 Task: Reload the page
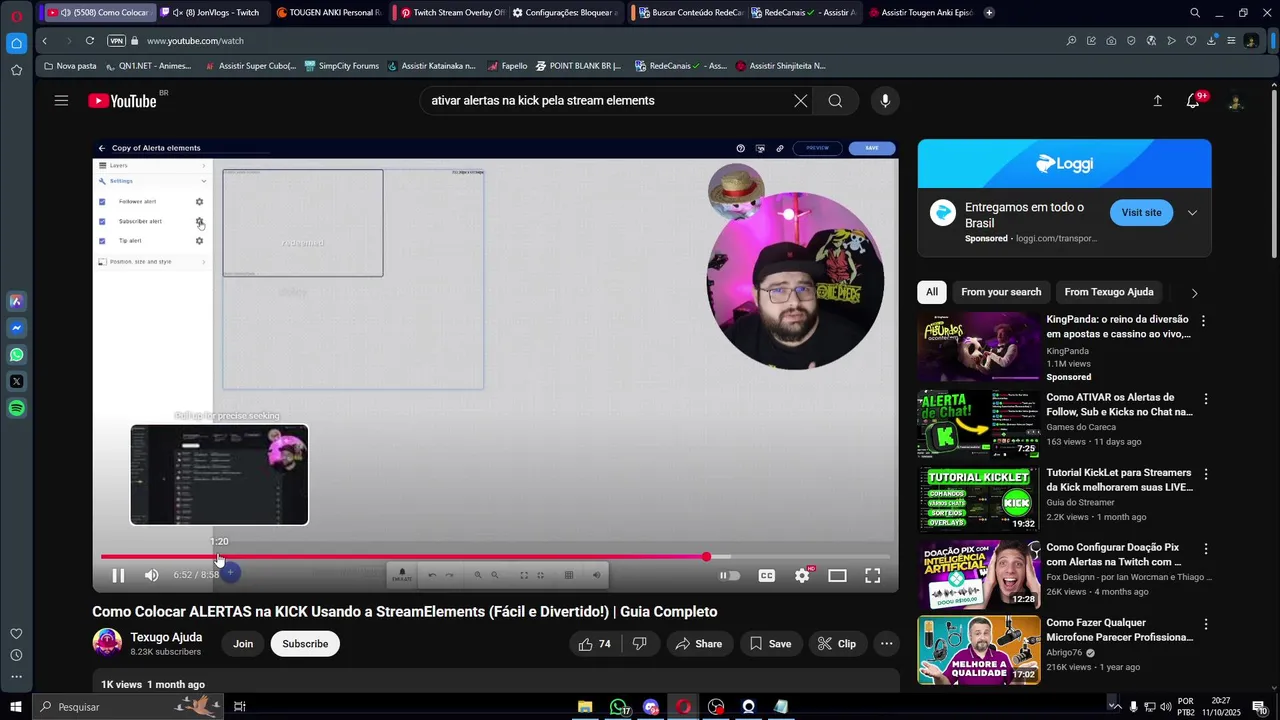[90, 41]
